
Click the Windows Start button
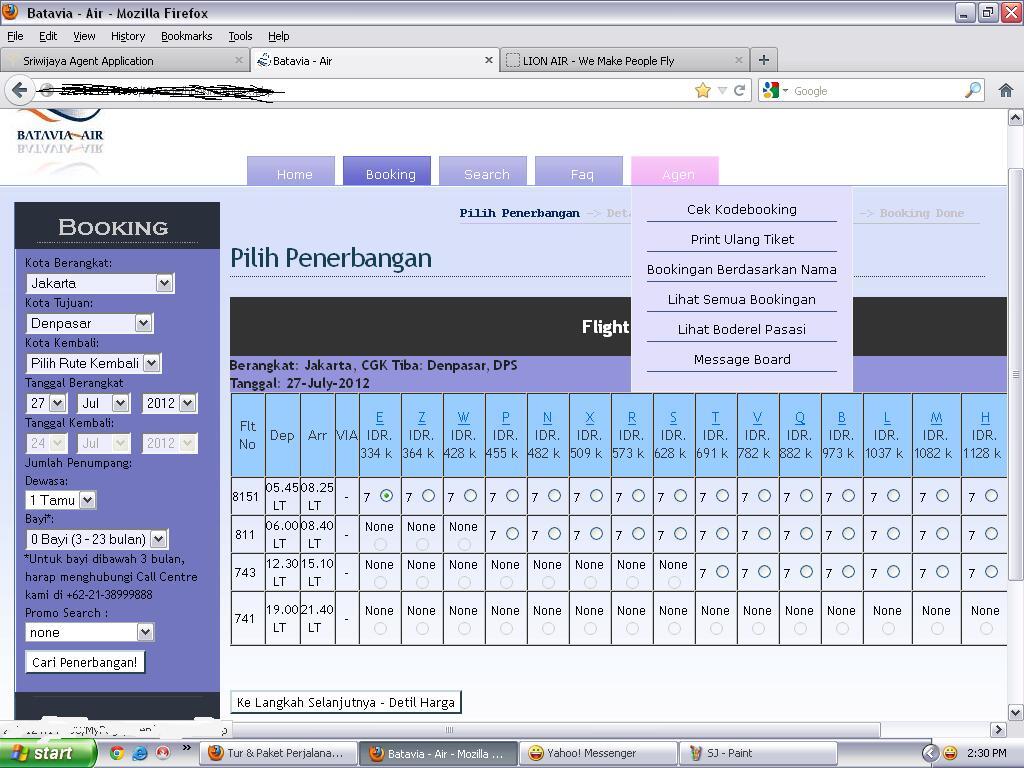click(46, 754)
